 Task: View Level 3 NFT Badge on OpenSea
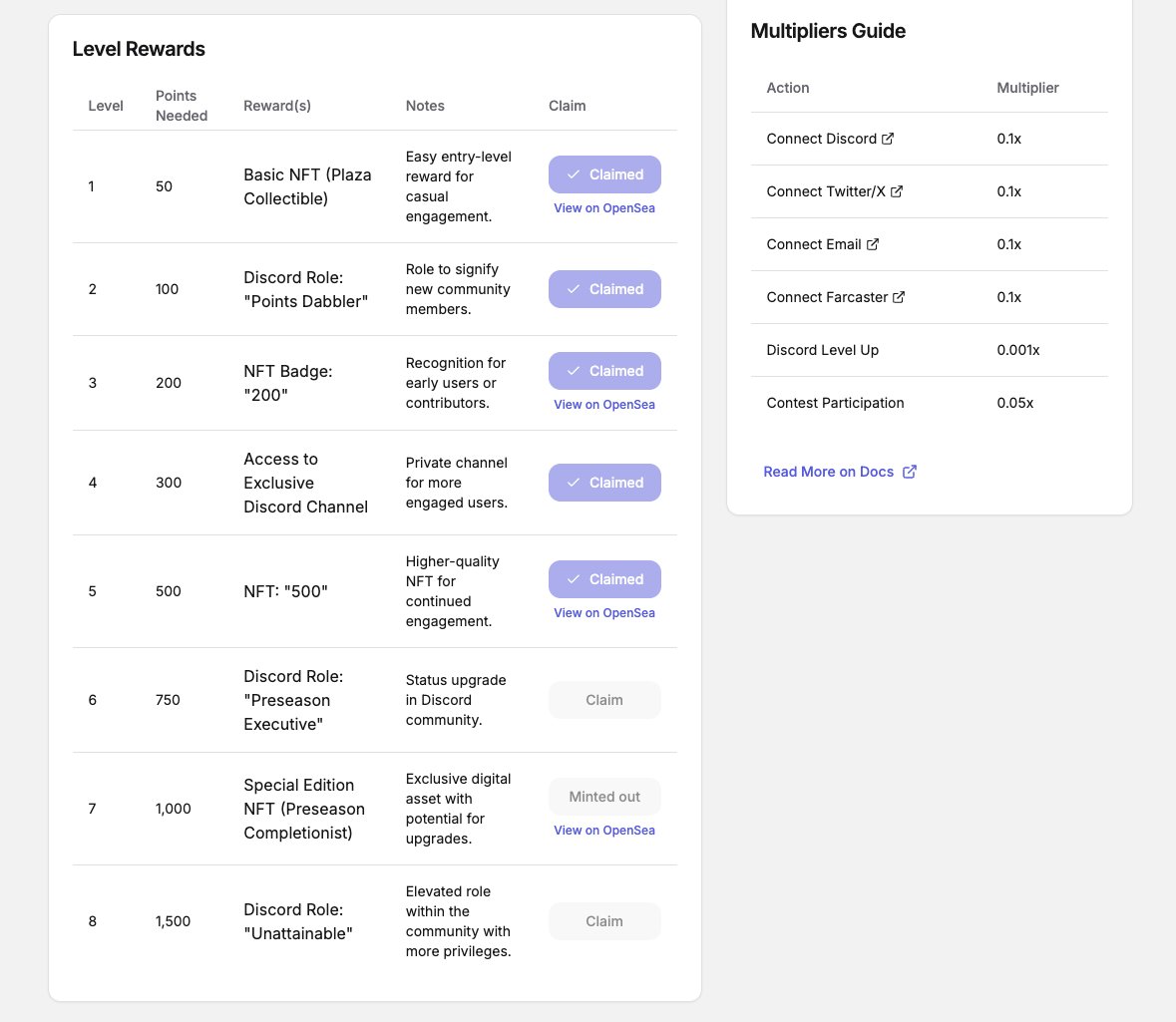[604, 405]
